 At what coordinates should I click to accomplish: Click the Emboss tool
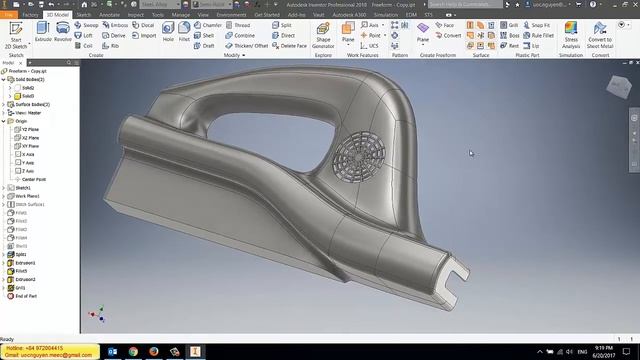[115, 25]
